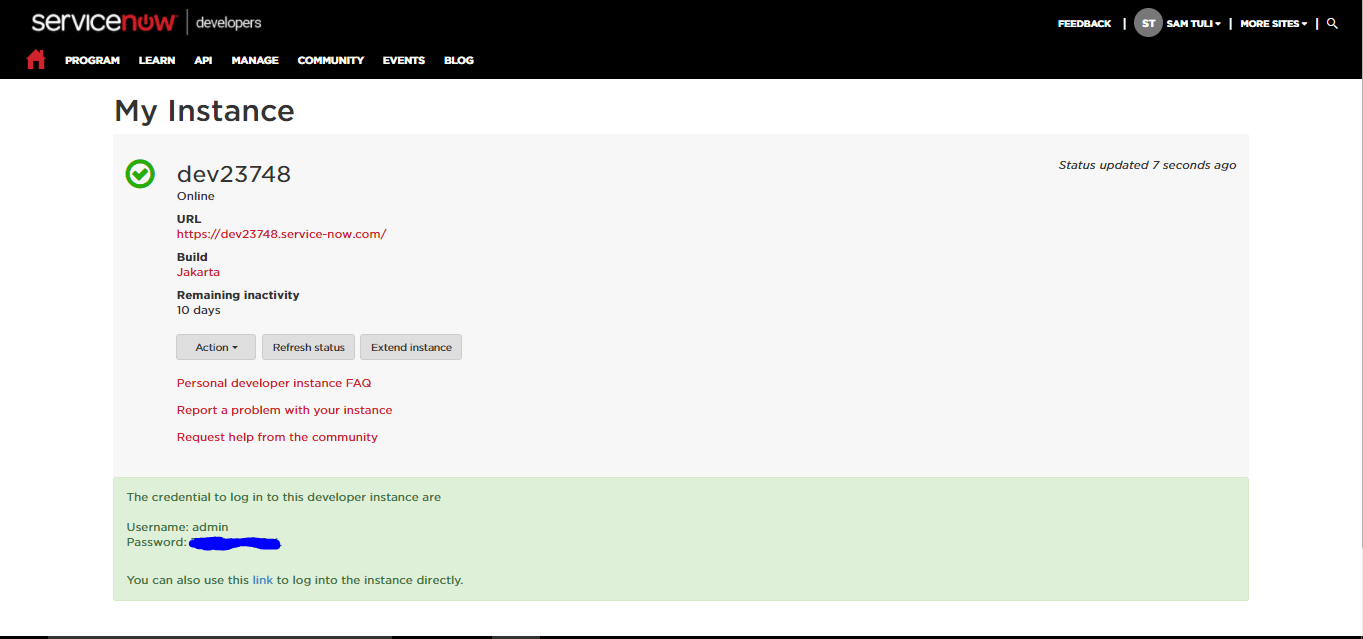This screenshot has width=1363, height=639.
Task: Click the 'Username: admin' text
Action: pyautogui.click(x=177, y=527)
